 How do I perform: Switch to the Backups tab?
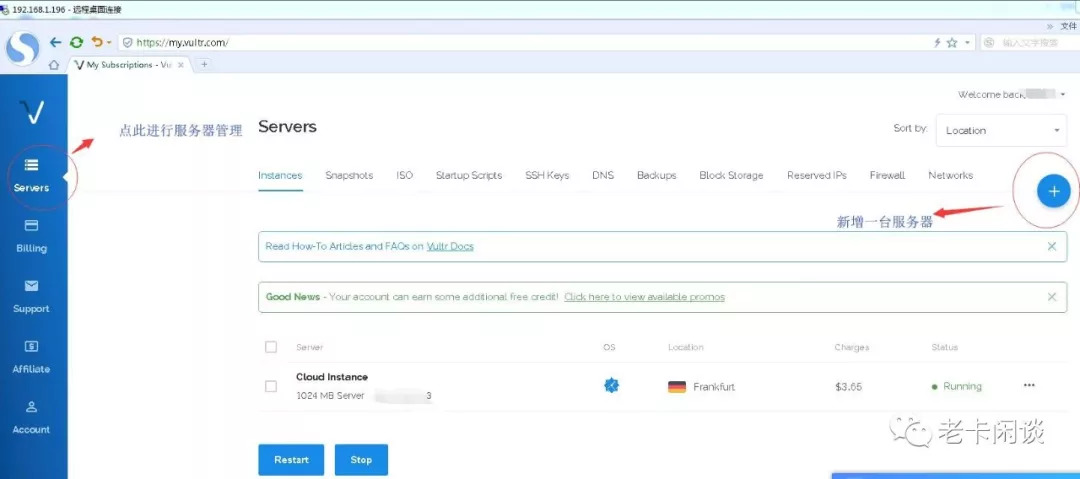656,176
